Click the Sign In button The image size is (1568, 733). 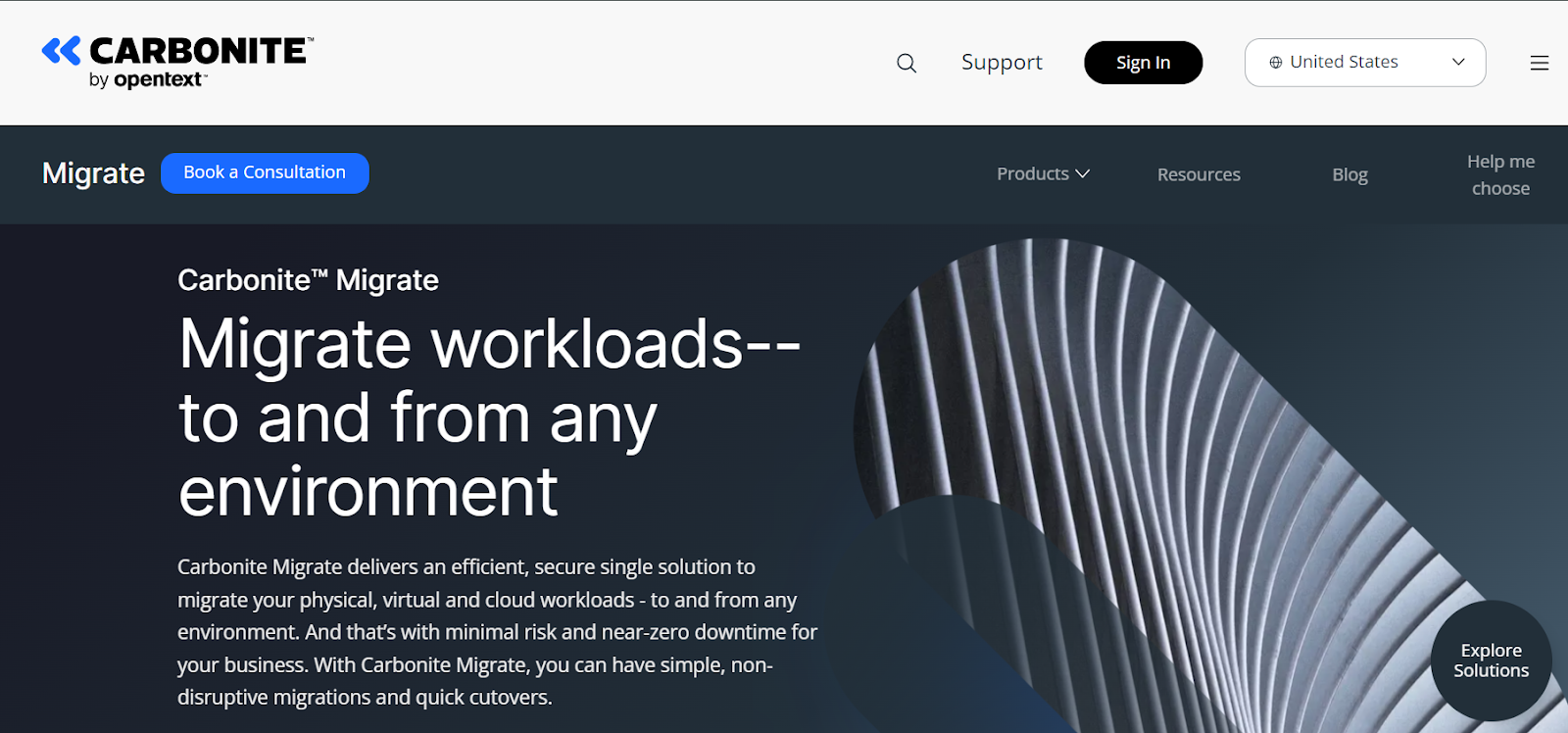coord(1143,63)
